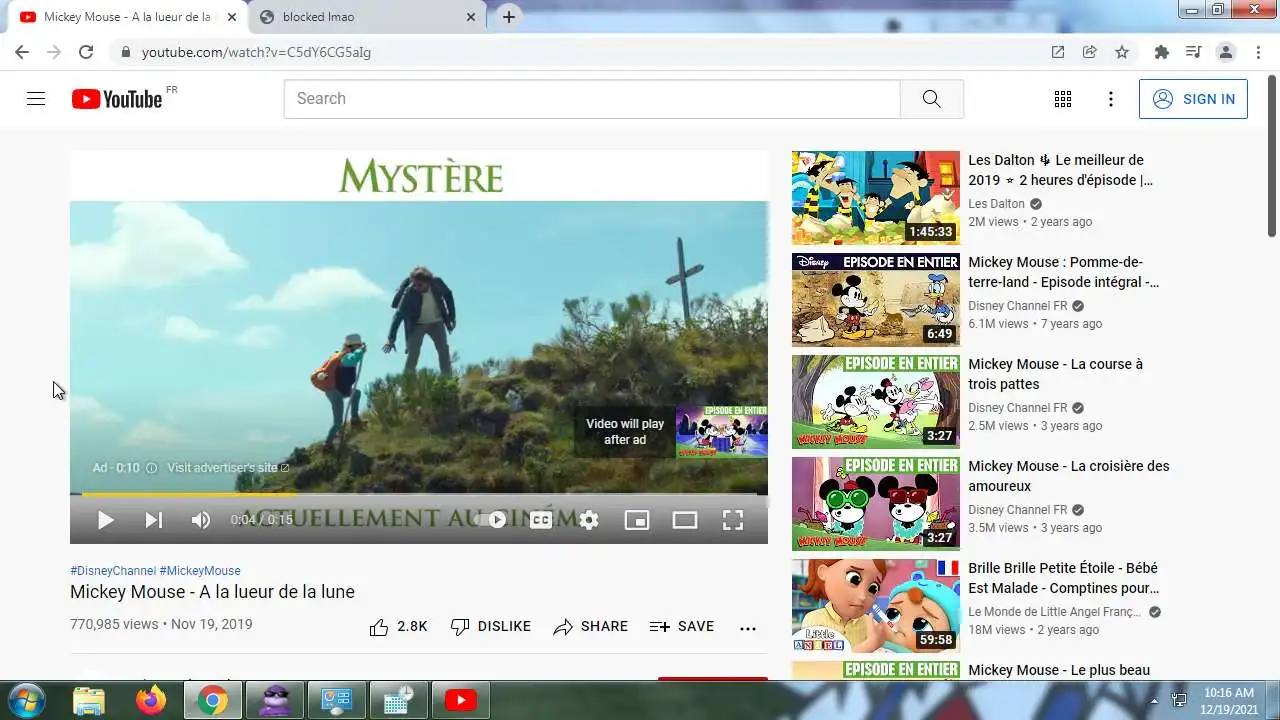Toggle the autoplay switch in player
Image resolution: width=1280 pixels, height=720 pixels.
tap(492, 520)
